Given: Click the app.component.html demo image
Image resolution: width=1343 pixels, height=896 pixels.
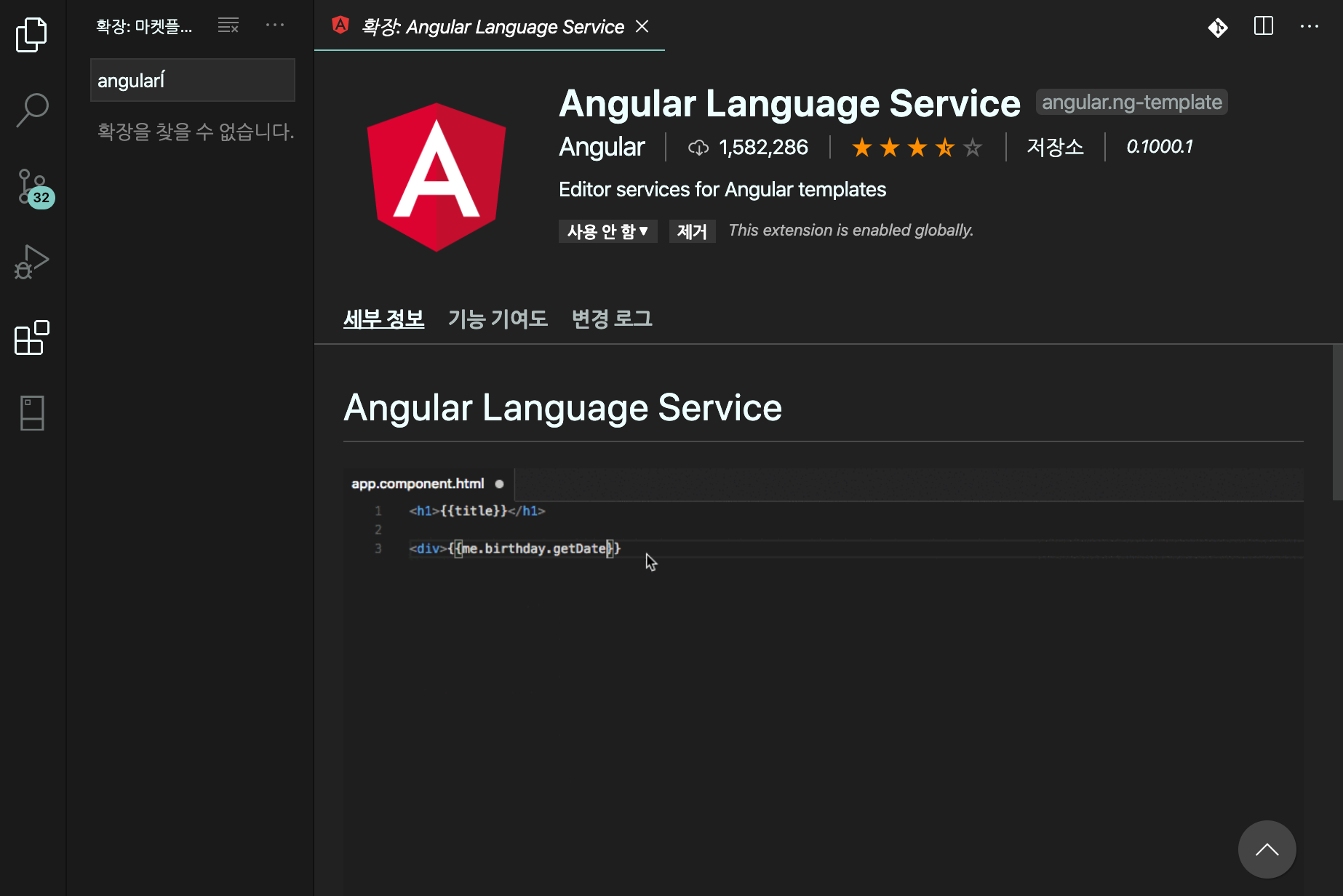Looking at the screenshot, I should (823, 682).
